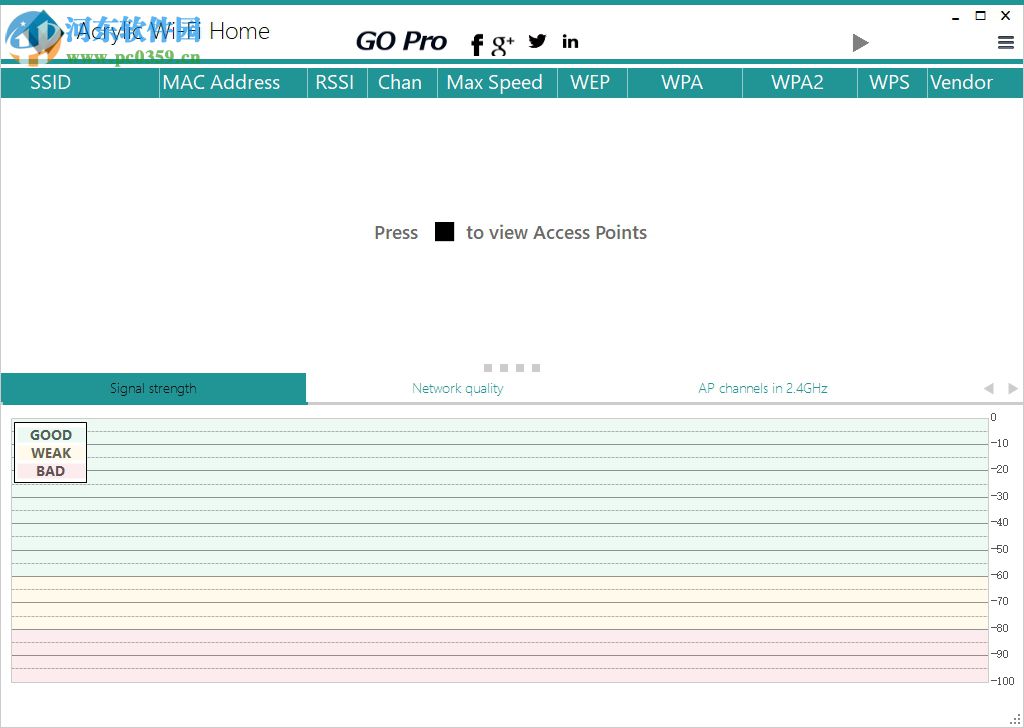The width and height of the screenshot is (1024, 728).
Task: Sort networks by the SSID column
Action: click(x=49, y=82)
